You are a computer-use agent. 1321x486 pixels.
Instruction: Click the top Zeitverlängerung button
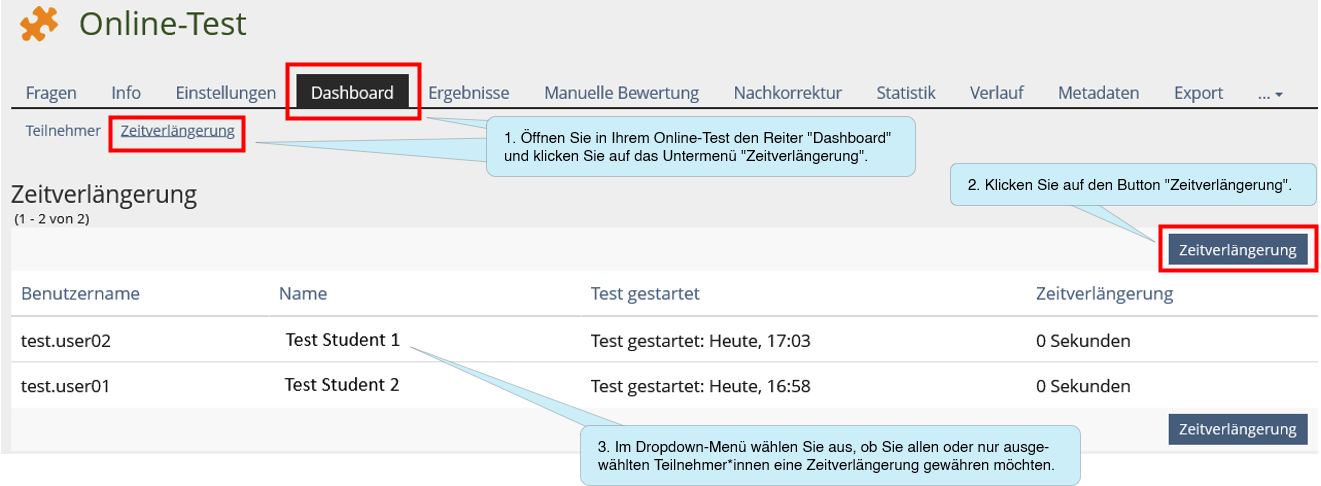tap(1238, 250)
